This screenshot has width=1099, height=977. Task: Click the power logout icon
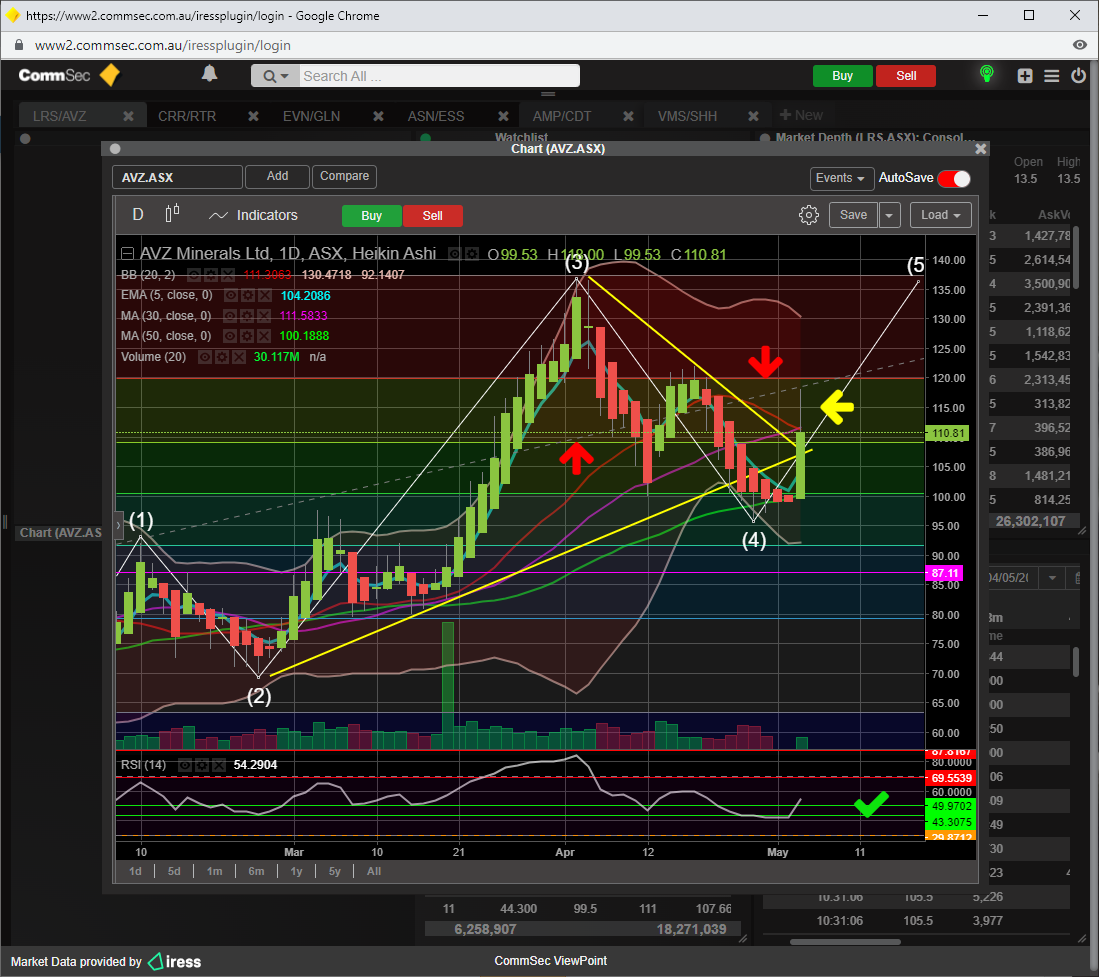click(x=1078, y=76)
